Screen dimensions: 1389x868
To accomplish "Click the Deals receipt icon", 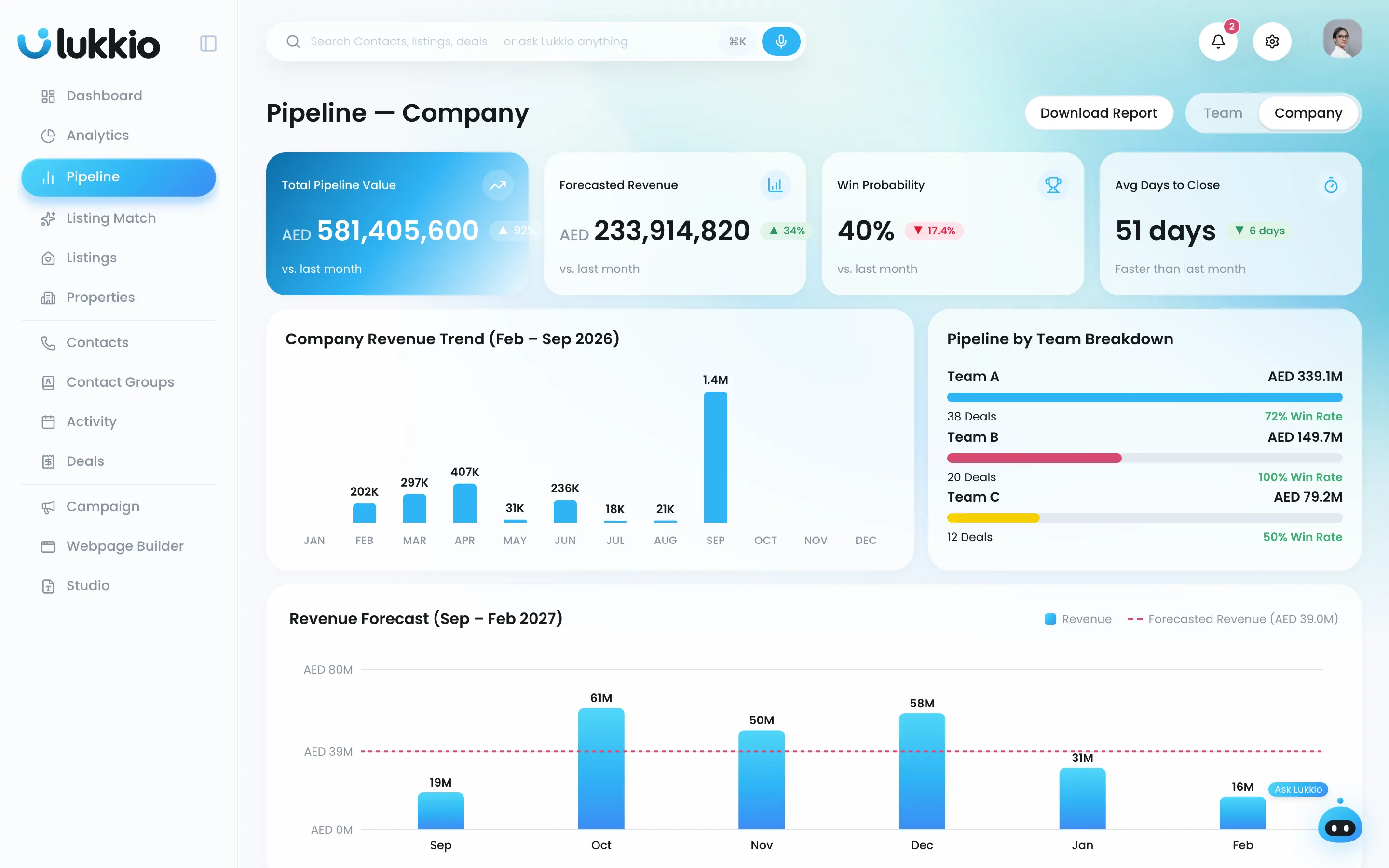I will click(x=48, y=462).
